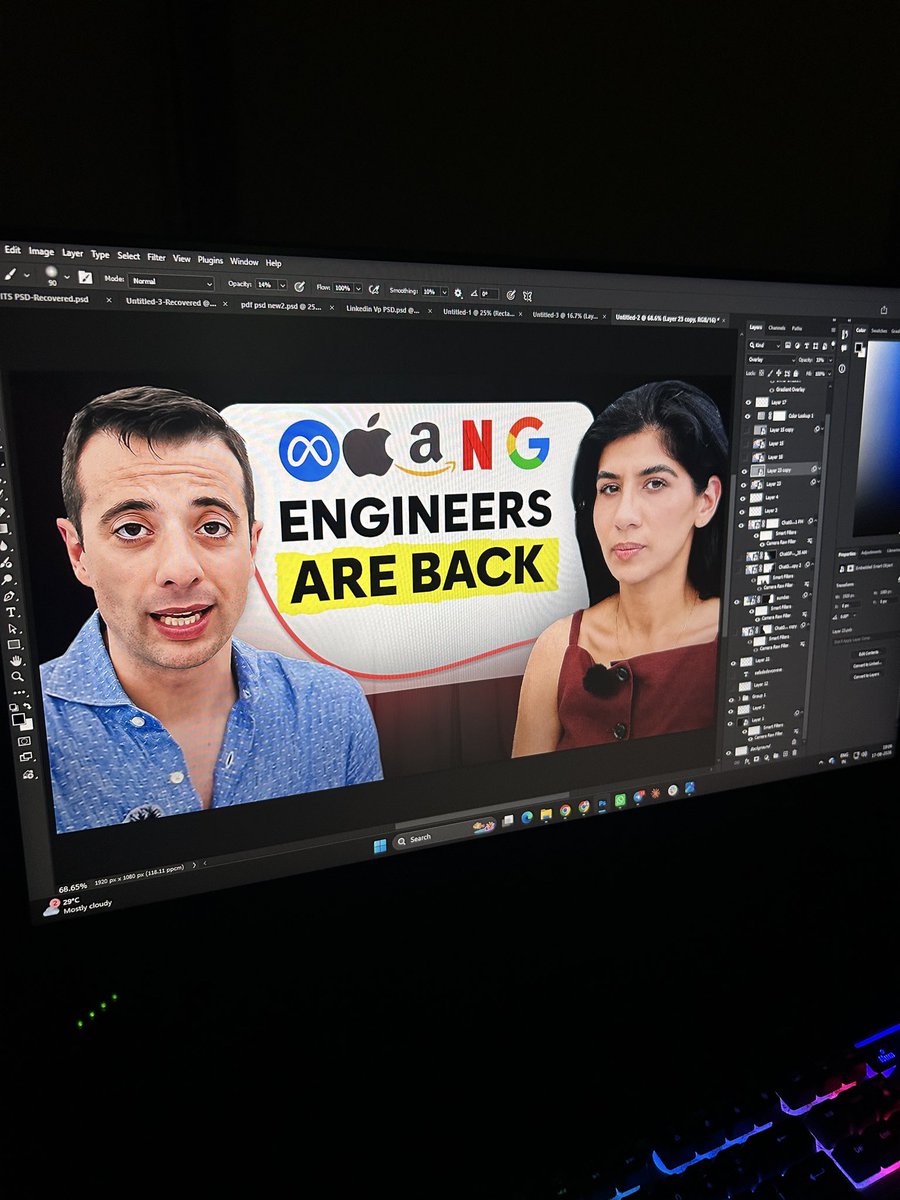Open WhatsApp from the taskbar
900x1200 pixels.
click(x=620, y=800)
